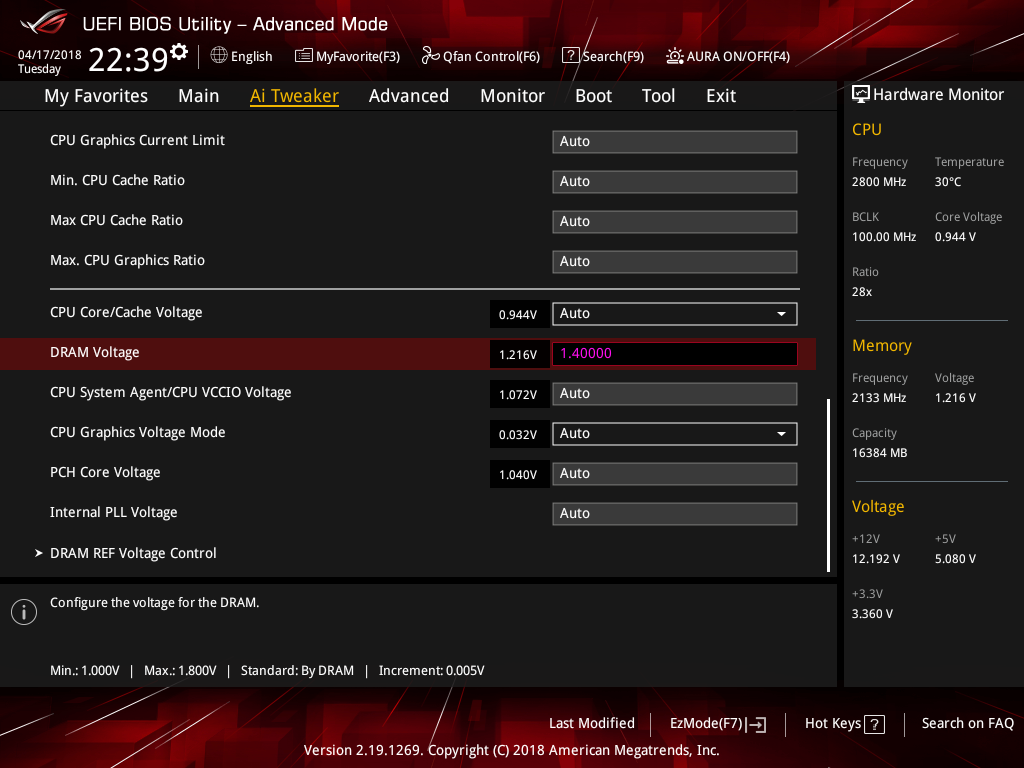Click the 28x ratio value
Image resolution: width=1024 pixels, height=768 pixels.
point(862,292)
